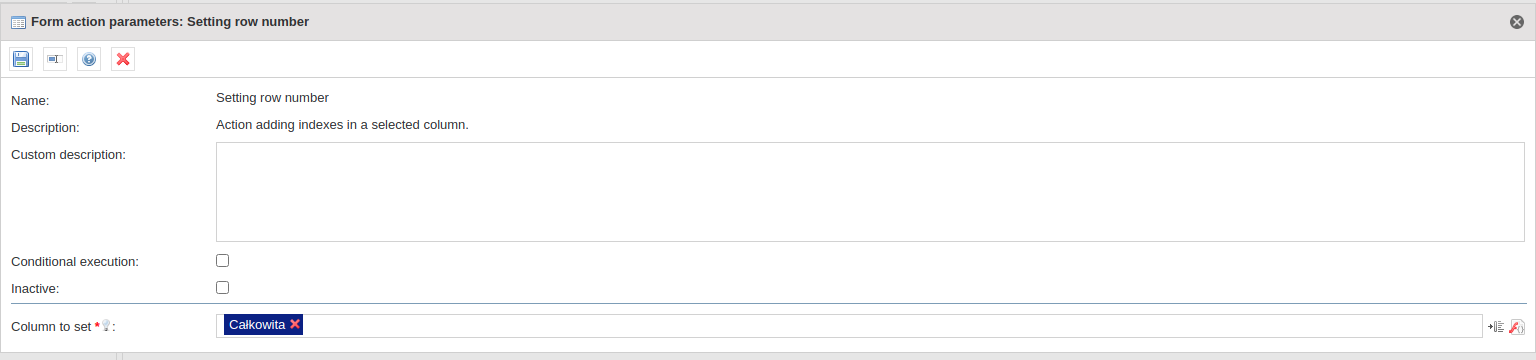Screen dimensions: 1536x360
Task: Click inside the Custom description text area
Action: click(870, 192)
